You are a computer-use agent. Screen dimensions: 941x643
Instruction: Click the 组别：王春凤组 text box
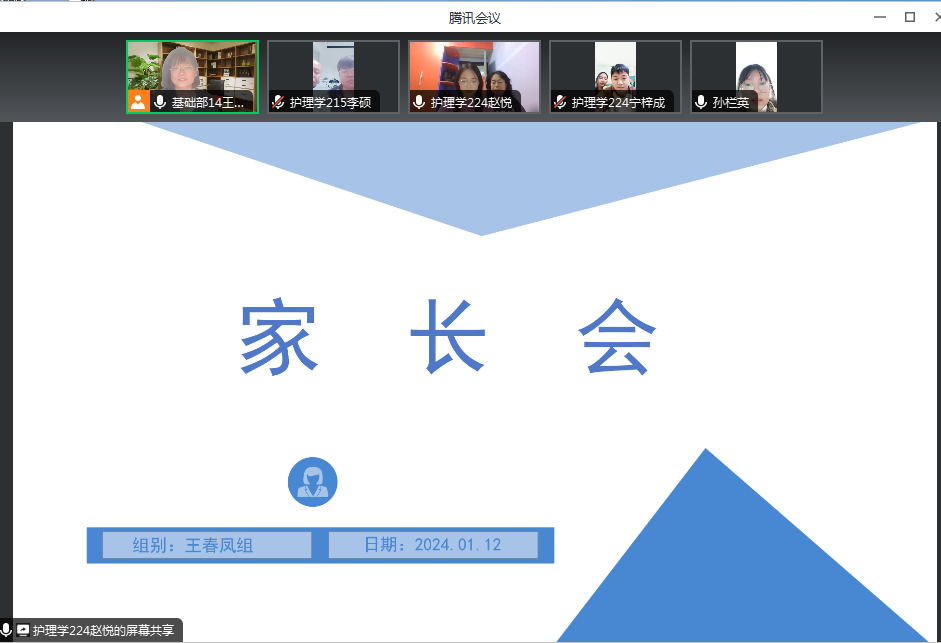[206, 545]
